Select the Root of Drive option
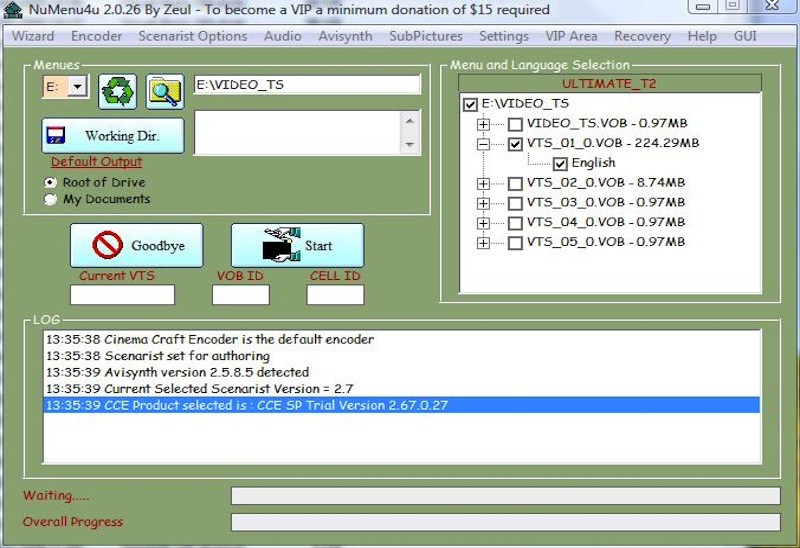Viewport: 800px width, 548px height. pyautogui.click(x=50, y=183)
